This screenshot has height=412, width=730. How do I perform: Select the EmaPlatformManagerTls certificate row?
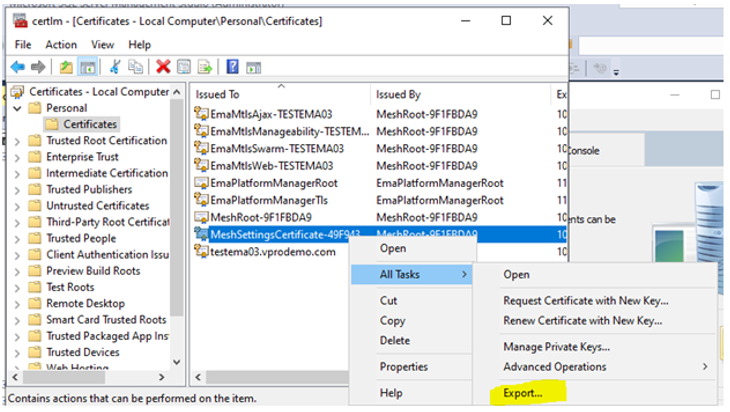[379, 200]
